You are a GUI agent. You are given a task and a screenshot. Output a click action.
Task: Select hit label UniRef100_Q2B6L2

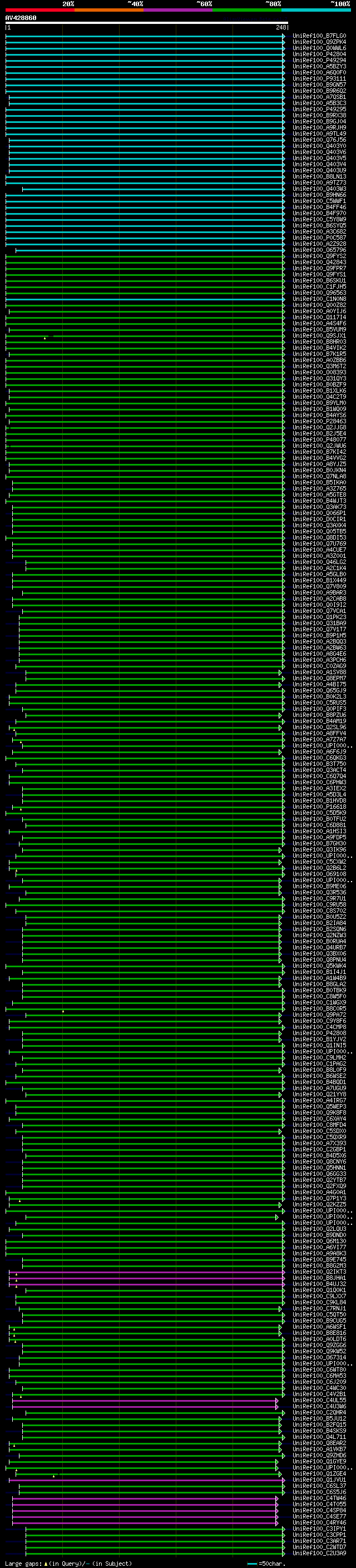pos(319,868)
